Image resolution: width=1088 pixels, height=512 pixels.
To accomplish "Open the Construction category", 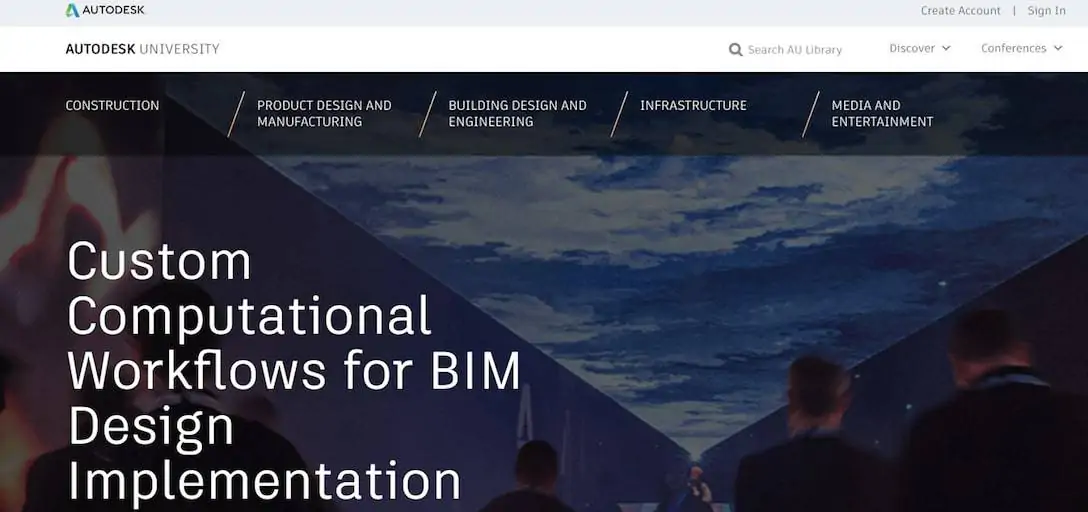I will pos(112,105).
